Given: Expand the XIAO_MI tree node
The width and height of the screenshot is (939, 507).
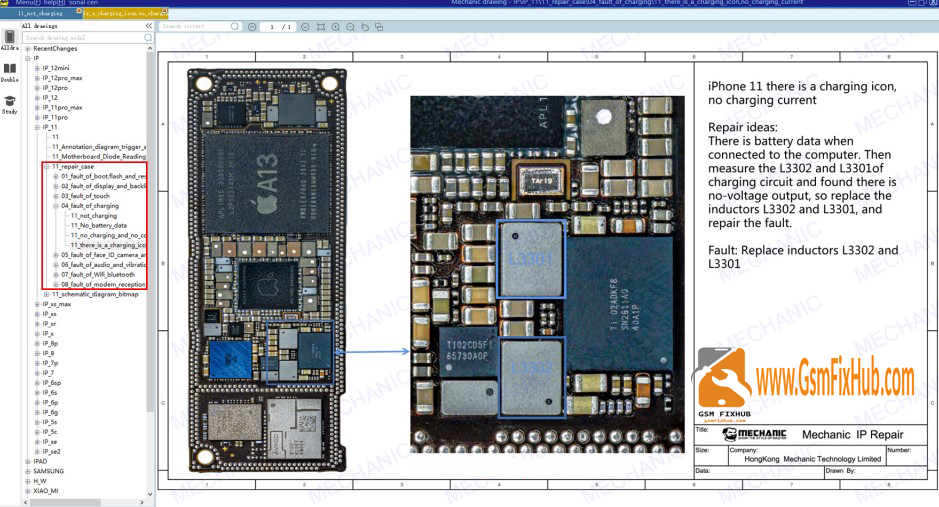Looking at the screenshot, I should click(28, 491).
